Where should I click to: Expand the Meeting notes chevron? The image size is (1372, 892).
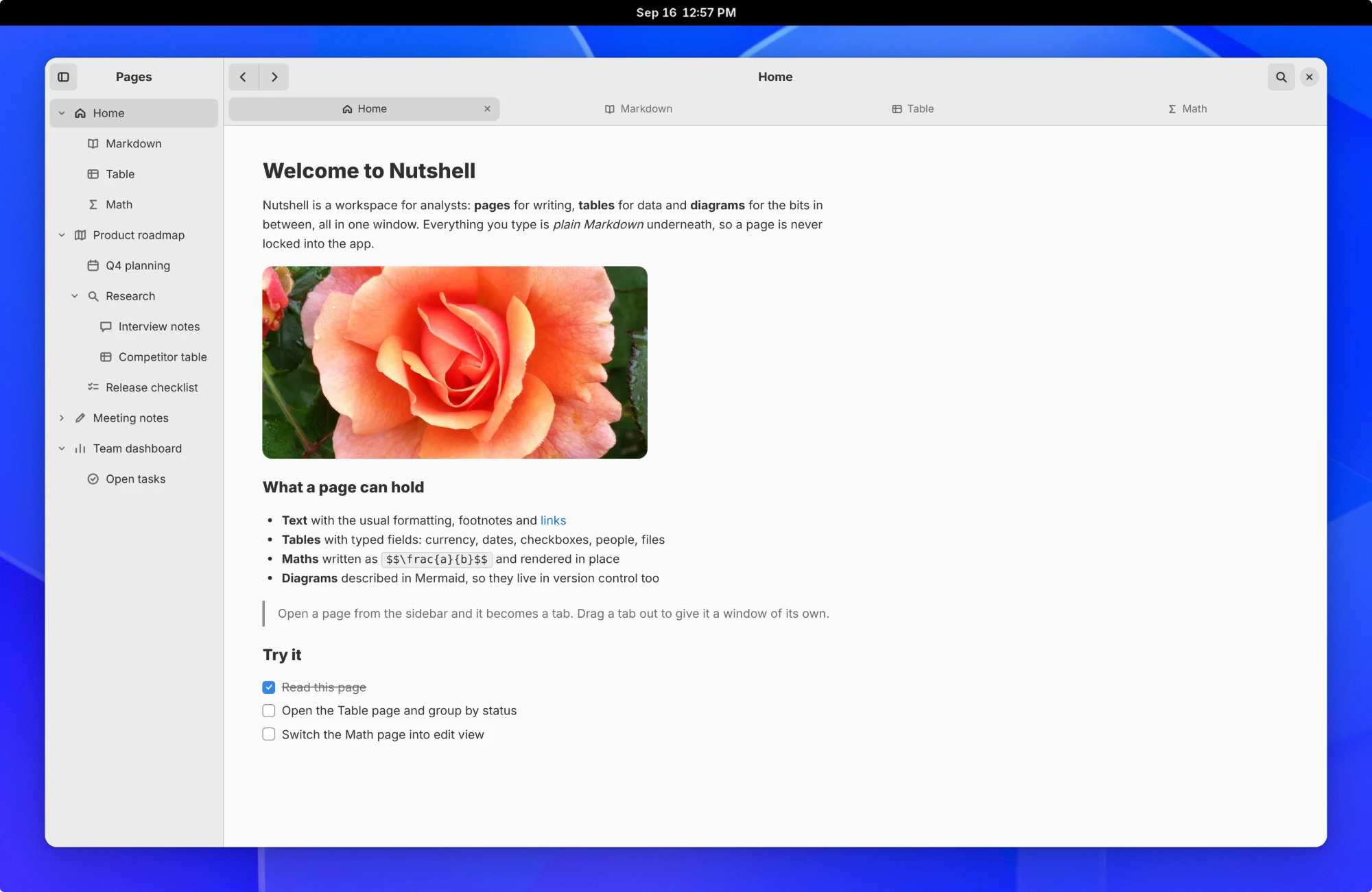click(x=62, y=418)
